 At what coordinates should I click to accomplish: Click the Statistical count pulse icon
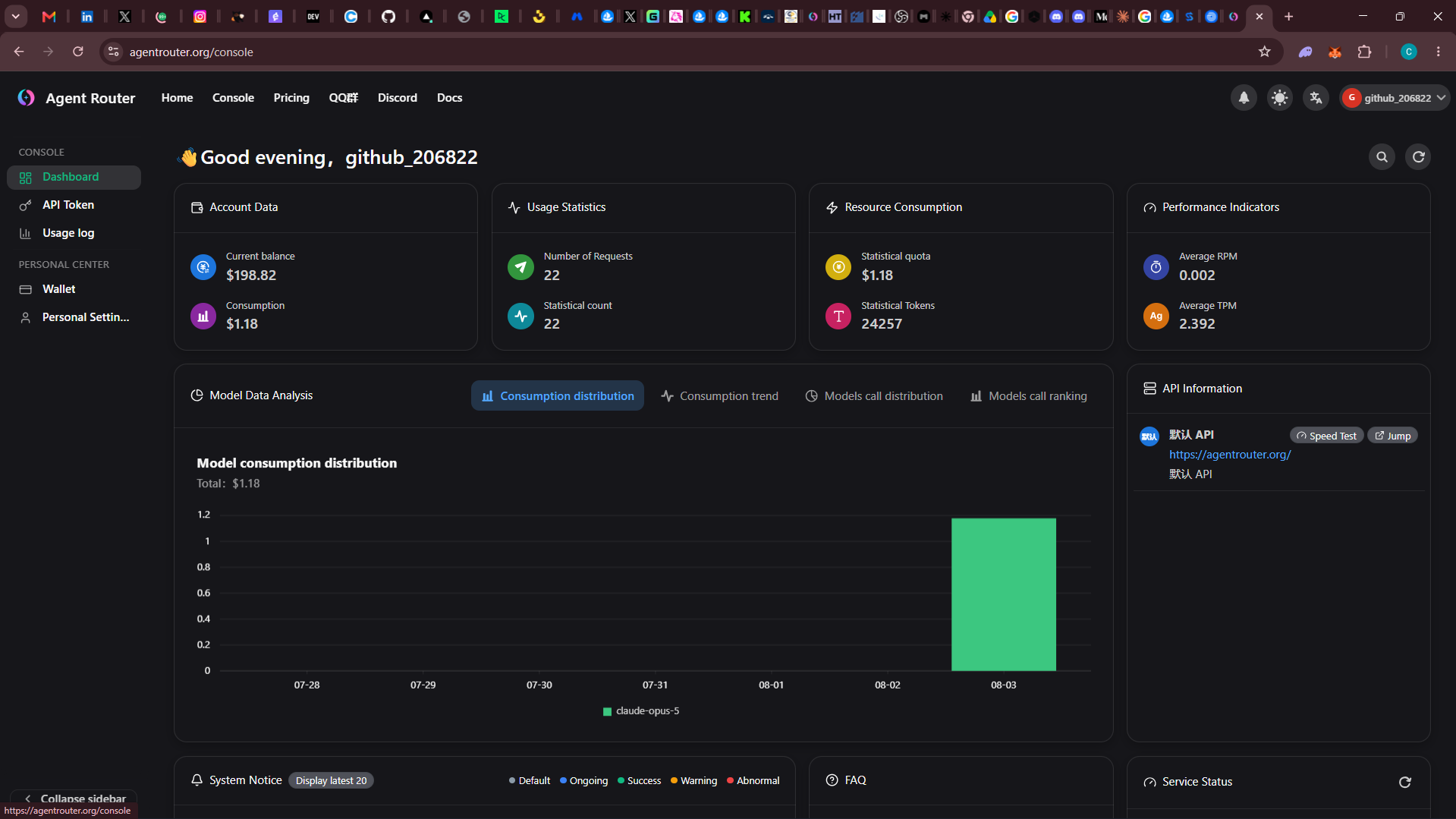click(x=520, y=317)
